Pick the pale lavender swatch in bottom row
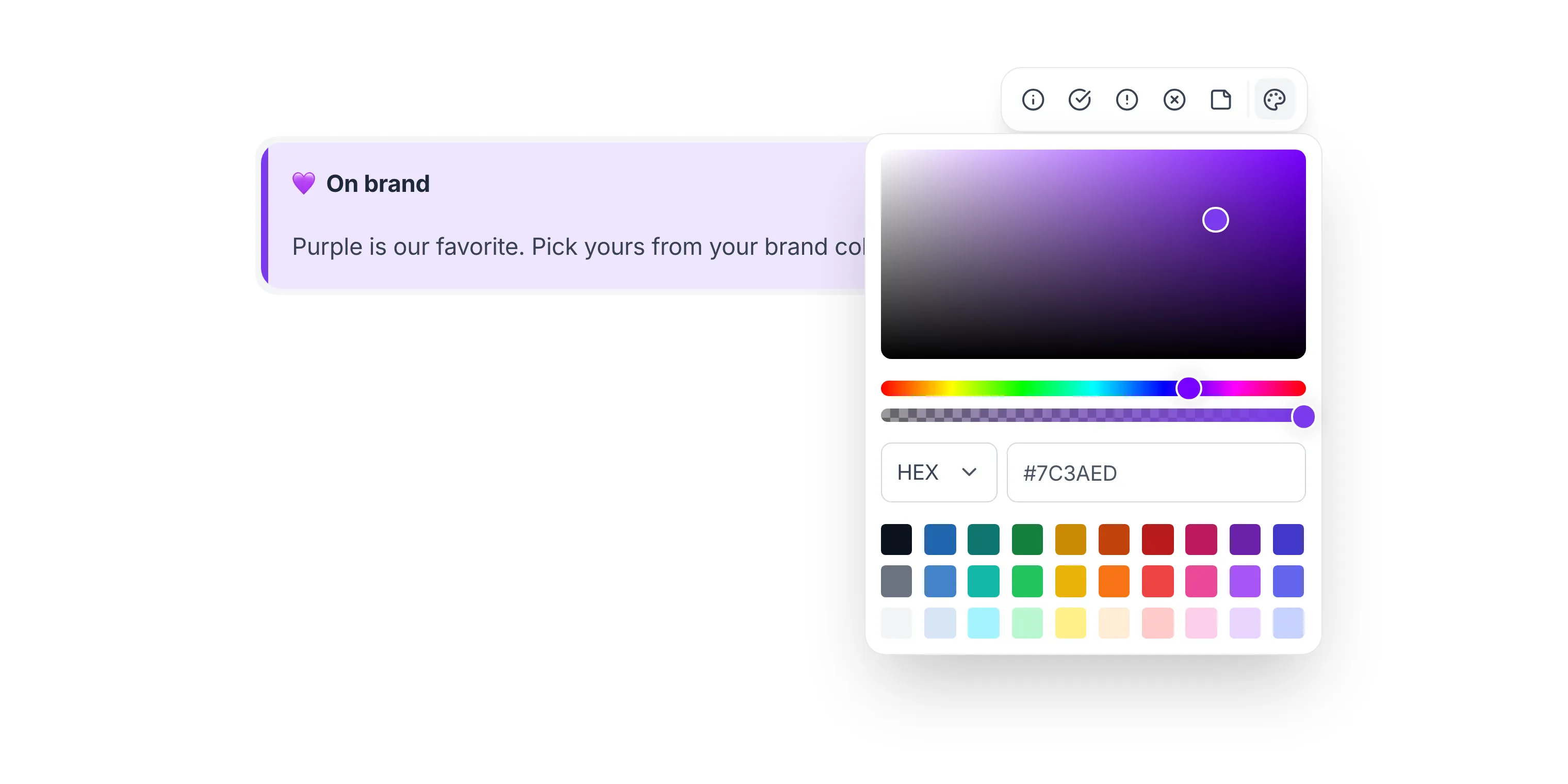 coord(1245,623)
